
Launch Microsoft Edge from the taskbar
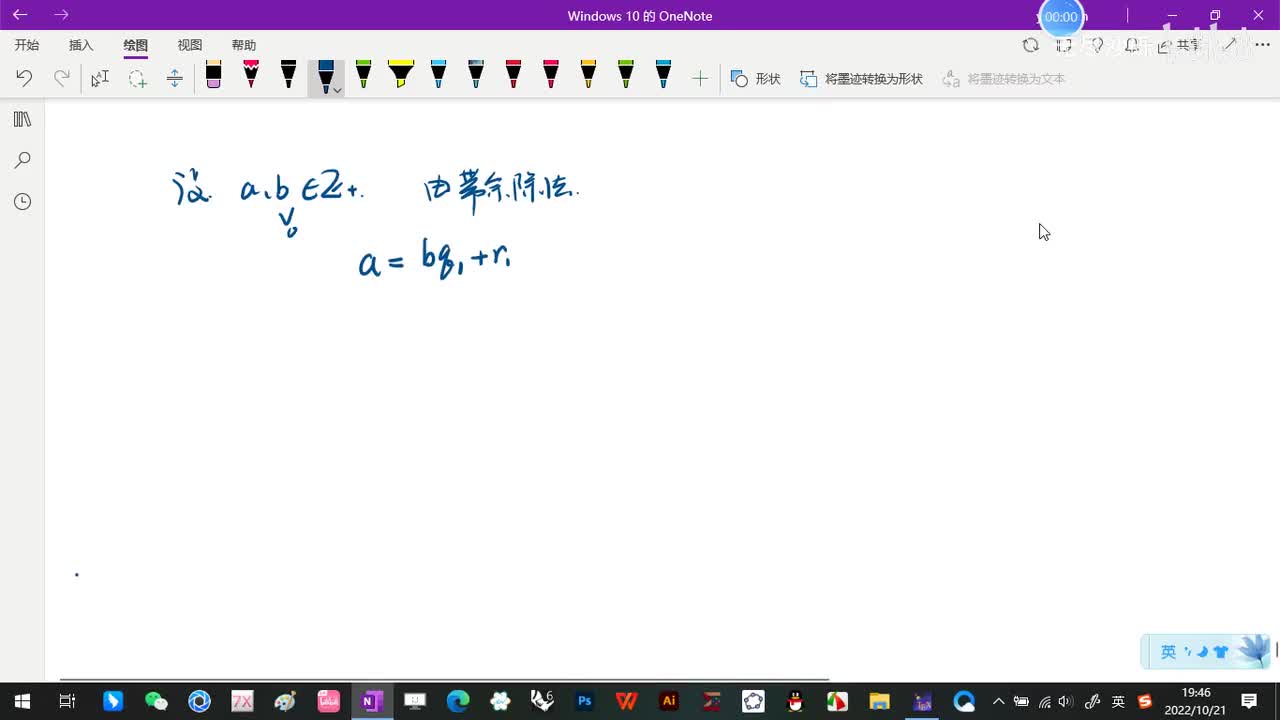point(458,701)
